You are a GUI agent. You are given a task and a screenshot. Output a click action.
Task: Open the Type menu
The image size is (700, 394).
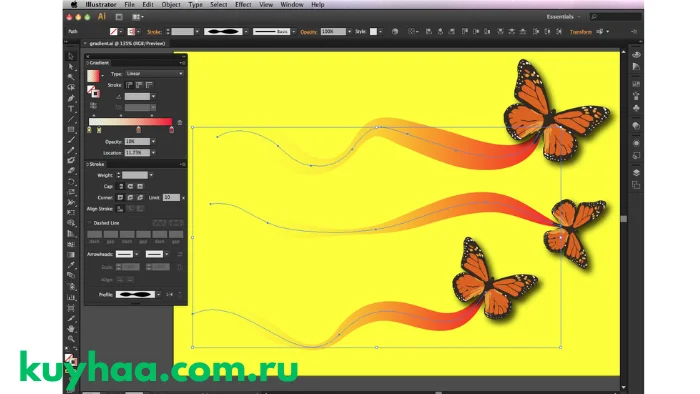point(195,4)
